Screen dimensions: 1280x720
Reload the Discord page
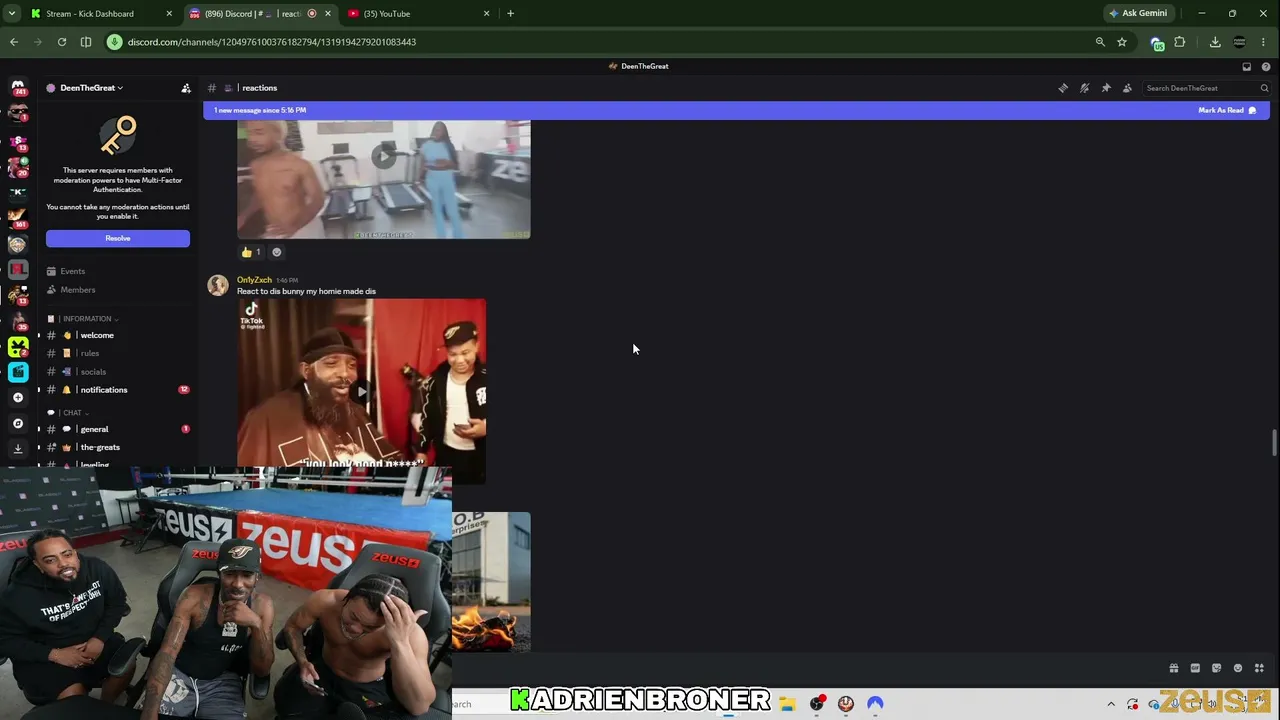[62, 42]
